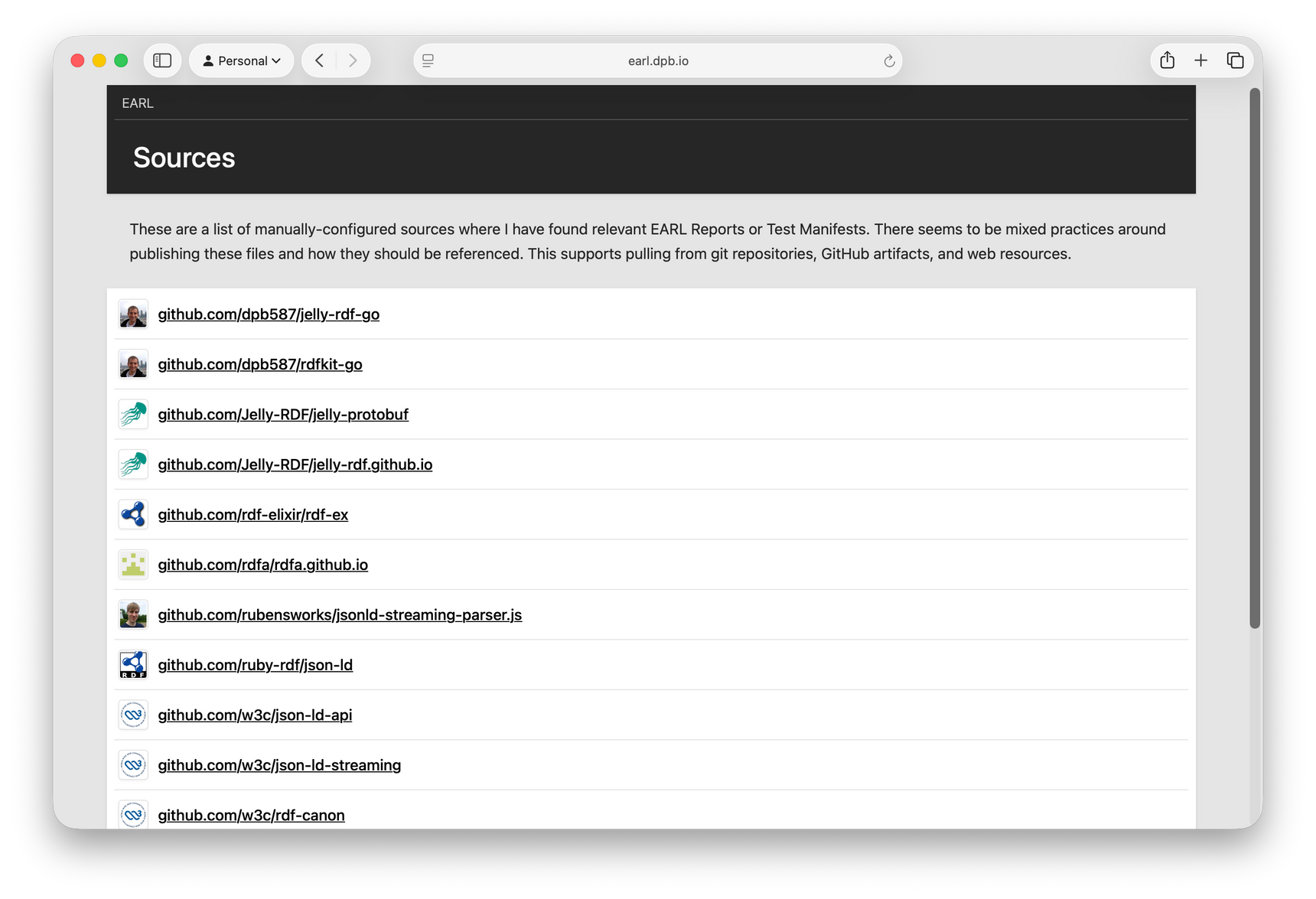Image resolution: width=1316 pixels, height=899 pixels.
Task: Click the W3C icon beside json-ld-api
Action: (x=133, y=715)
